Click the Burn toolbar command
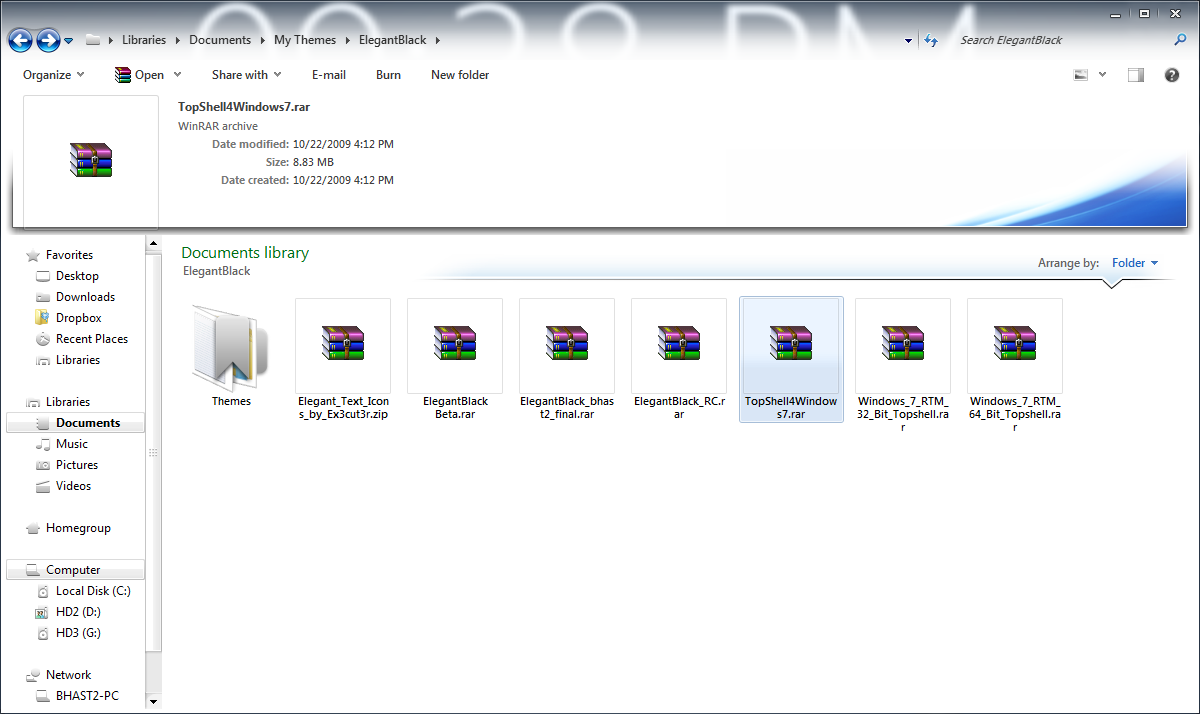The width and height of the screenshot is (1200, 714). (388, 75)
